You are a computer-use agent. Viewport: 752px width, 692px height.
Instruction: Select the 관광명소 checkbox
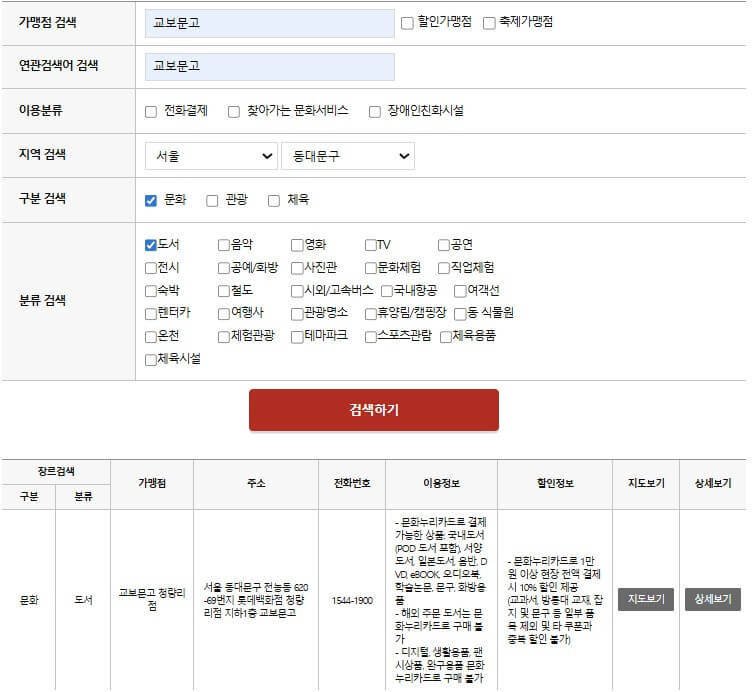click(x=297, y=314)
